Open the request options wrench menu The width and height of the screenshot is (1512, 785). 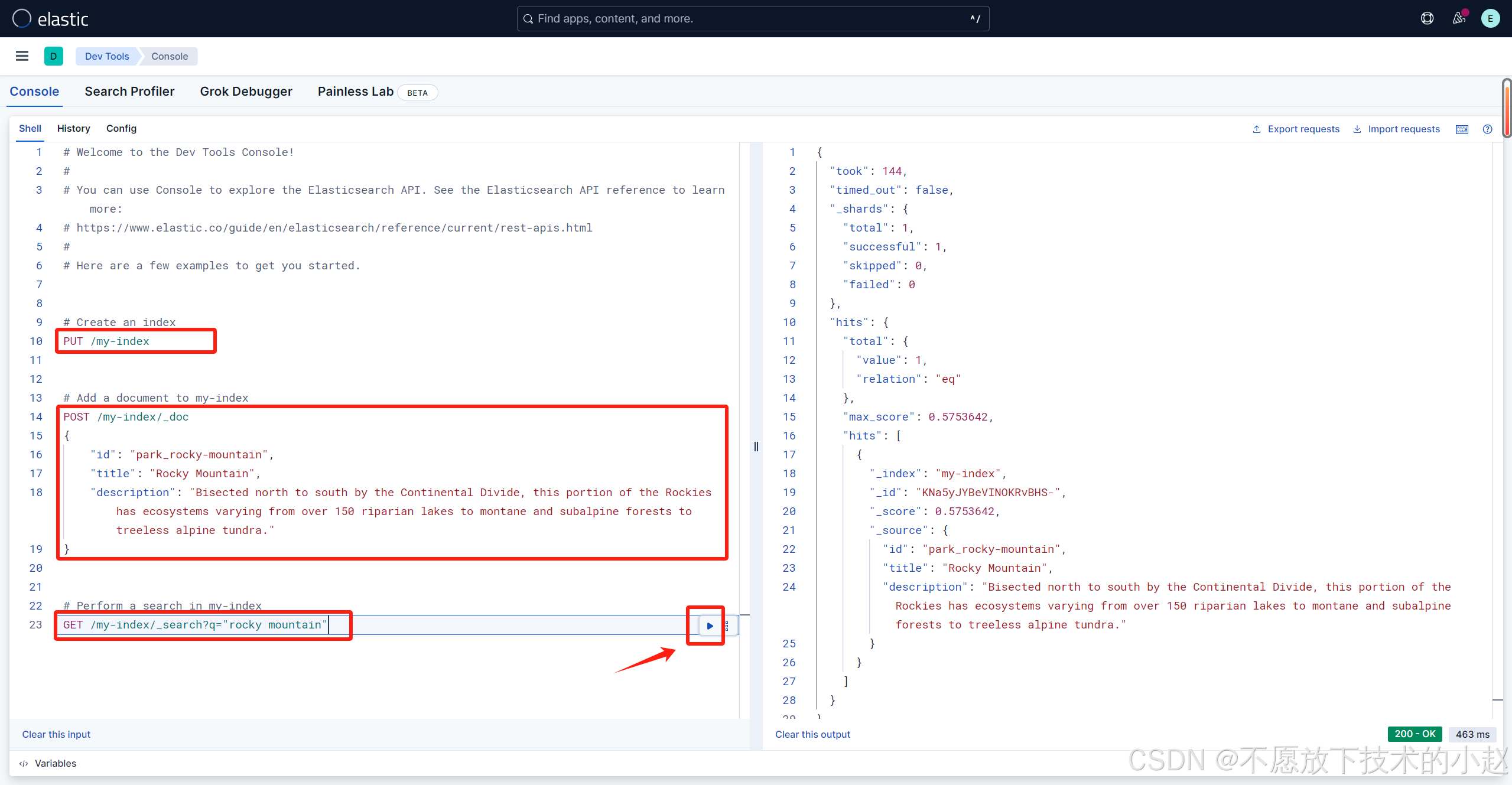(x=727, y=626)
